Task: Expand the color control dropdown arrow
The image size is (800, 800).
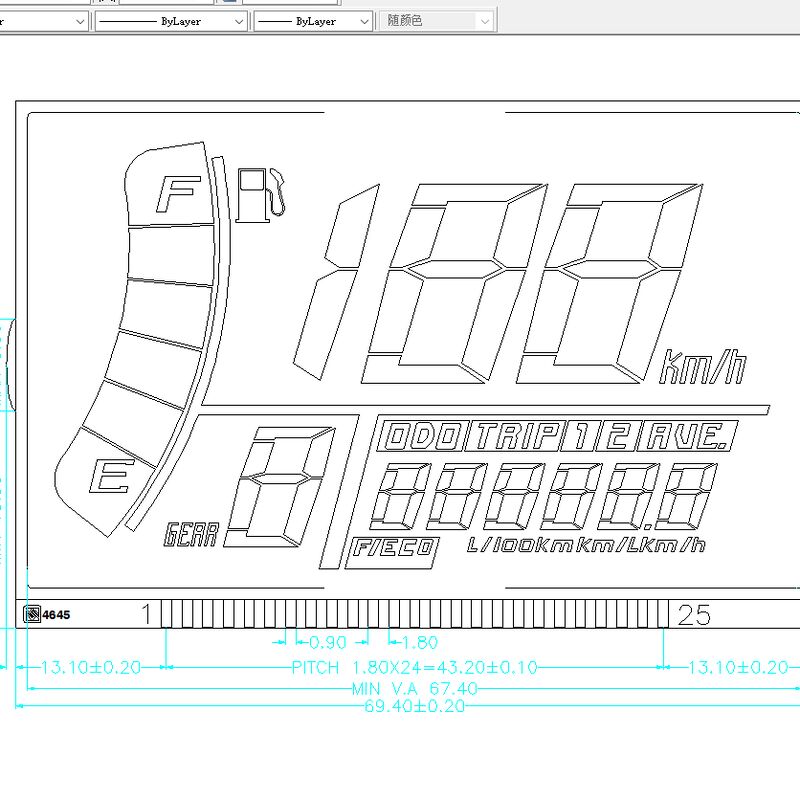Action: point(80,21)
